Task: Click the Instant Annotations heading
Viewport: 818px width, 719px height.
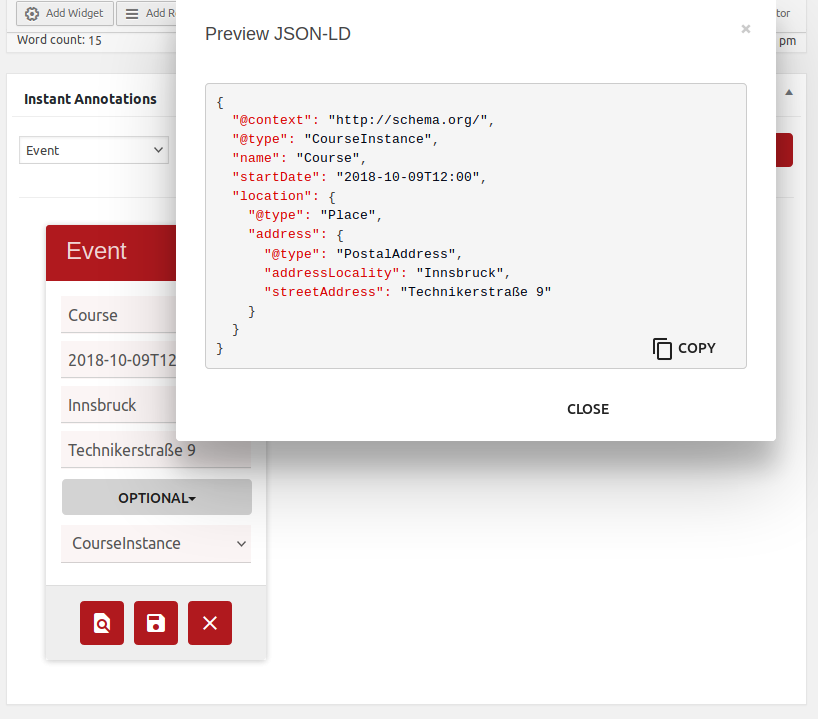Action: pyautogui.click(x=90, y=99)
